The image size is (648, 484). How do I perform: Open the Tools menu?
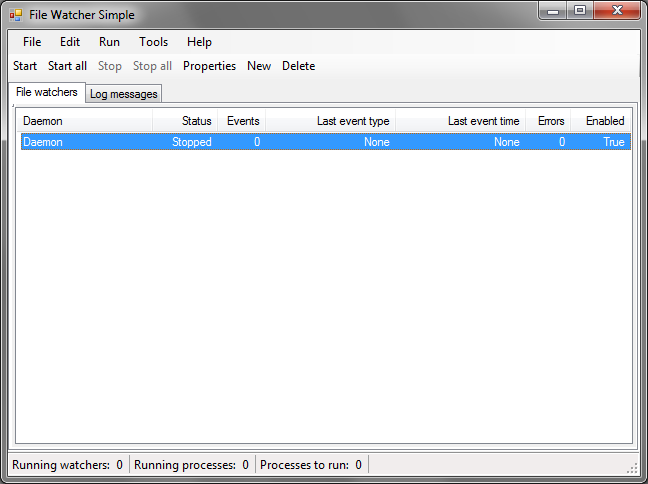point(153,42)
